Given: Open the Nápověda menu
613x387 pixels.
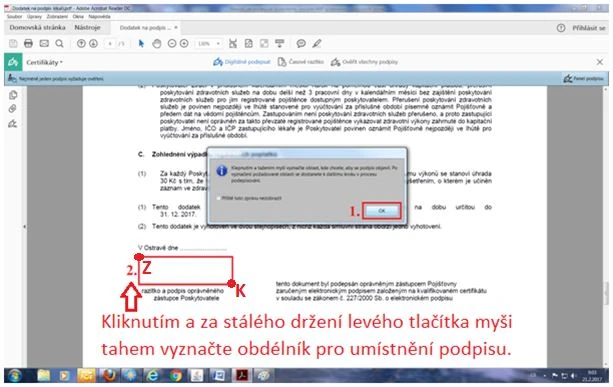Looking at the screenshot, I should 99,17.
